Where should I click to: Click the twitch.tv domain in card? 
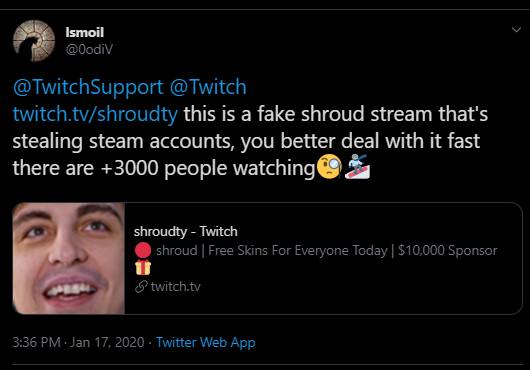click(x=175, y=287)
